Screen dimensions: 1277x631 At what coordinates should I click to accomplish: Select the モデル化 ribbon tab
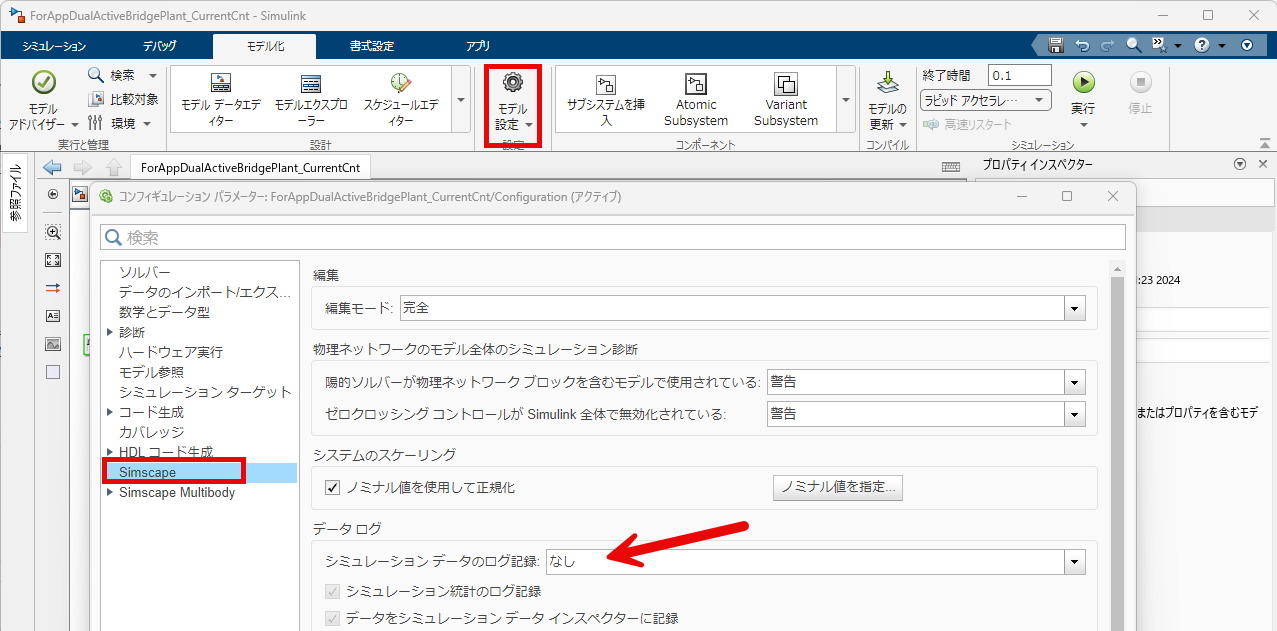(x=265, y=46)
